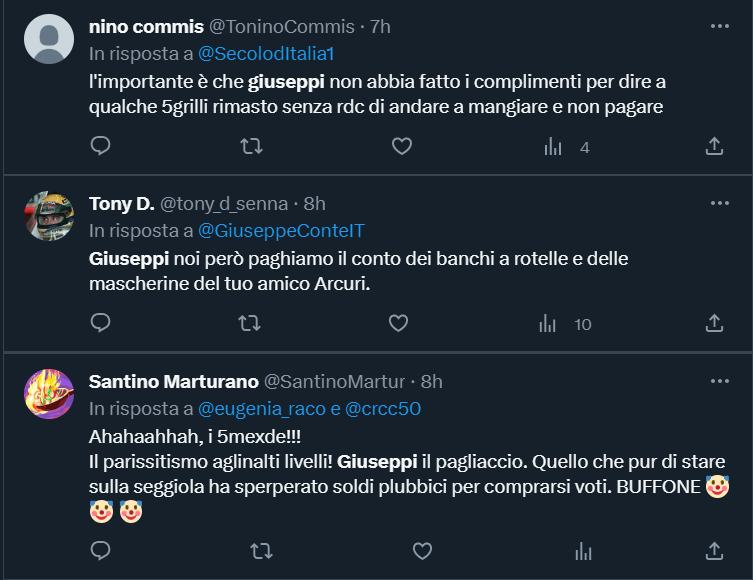The image size is (753, 580).
Task: Share nino commis's tweet
Action: (714, 147)
